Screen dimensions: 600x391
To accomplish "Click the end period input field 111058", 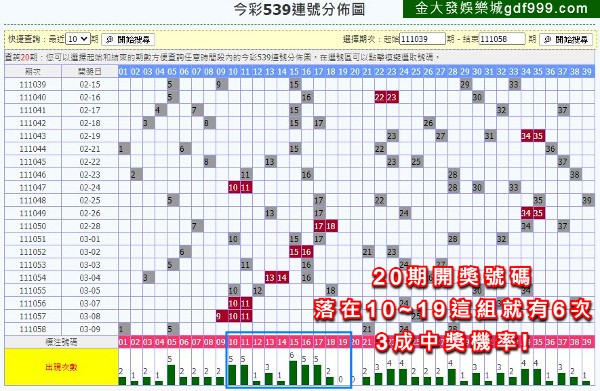I will [x=502, y=39].
